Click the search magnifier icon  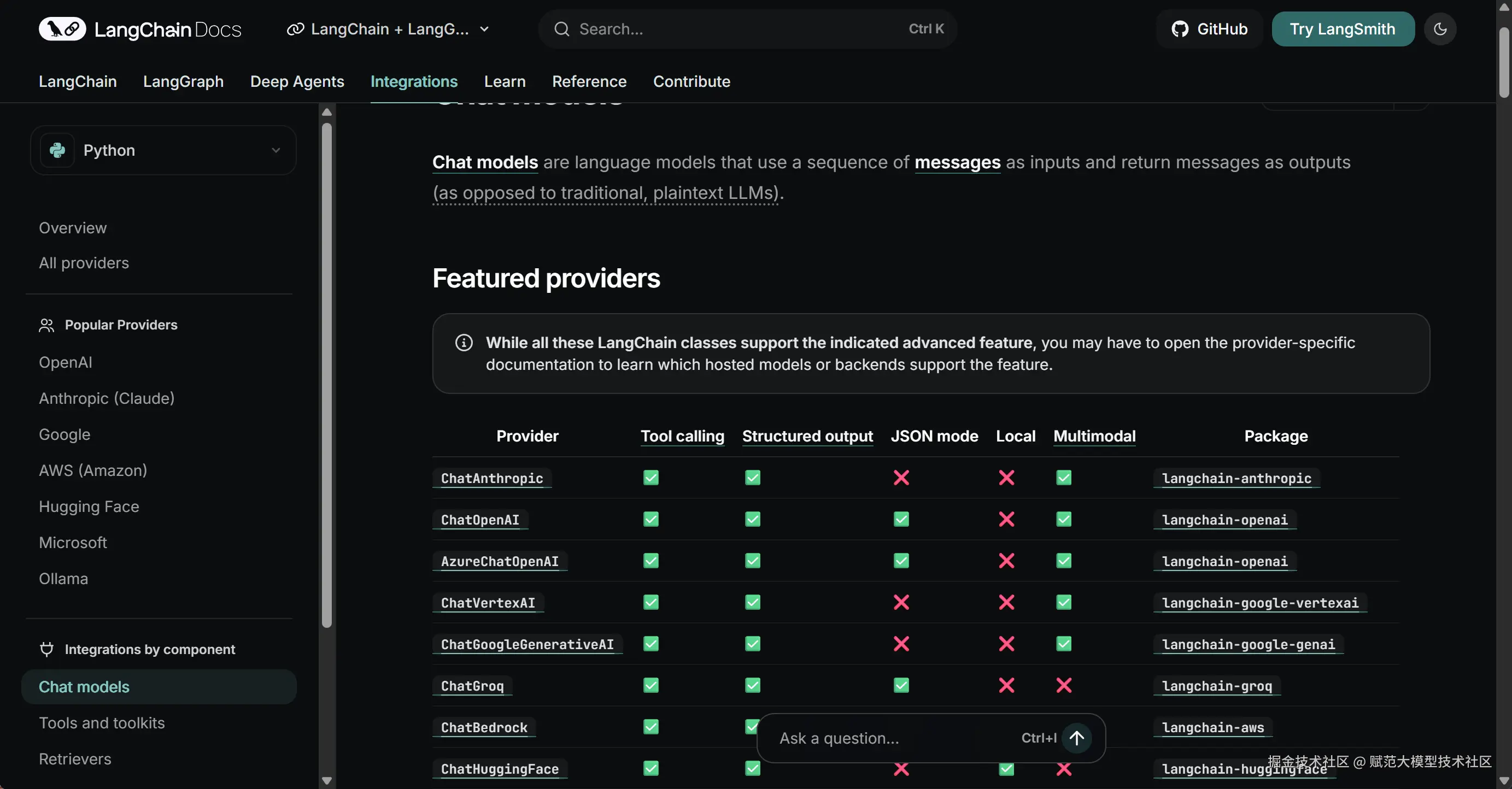pos(562,29)
